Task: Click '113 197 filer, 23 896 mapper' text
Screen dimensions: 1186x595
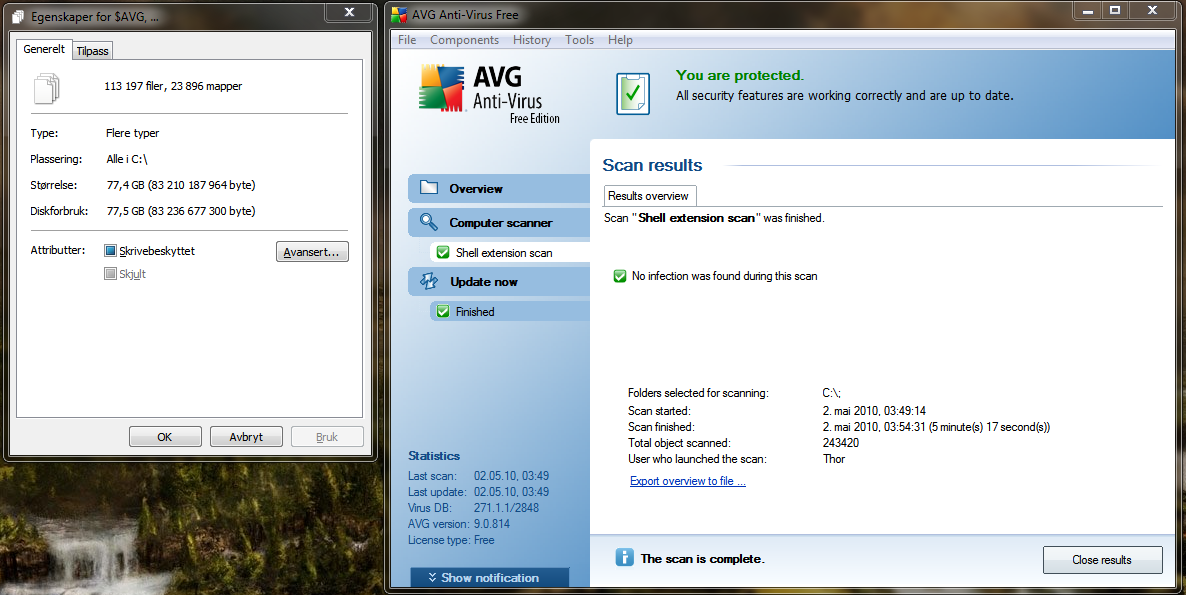Action: click(x=173, y=86)
